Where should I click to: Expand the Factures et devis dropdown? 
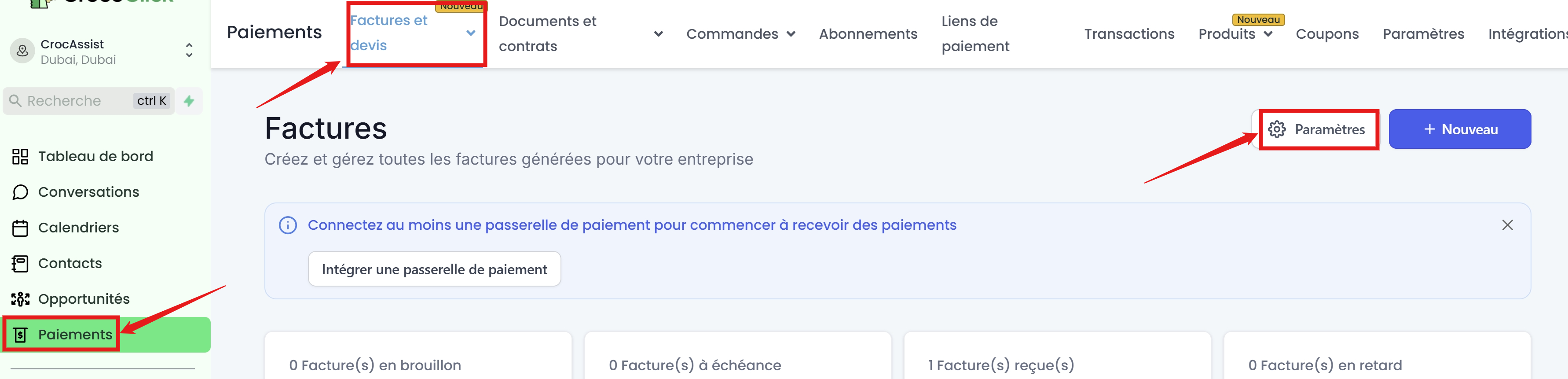[470, 33]
